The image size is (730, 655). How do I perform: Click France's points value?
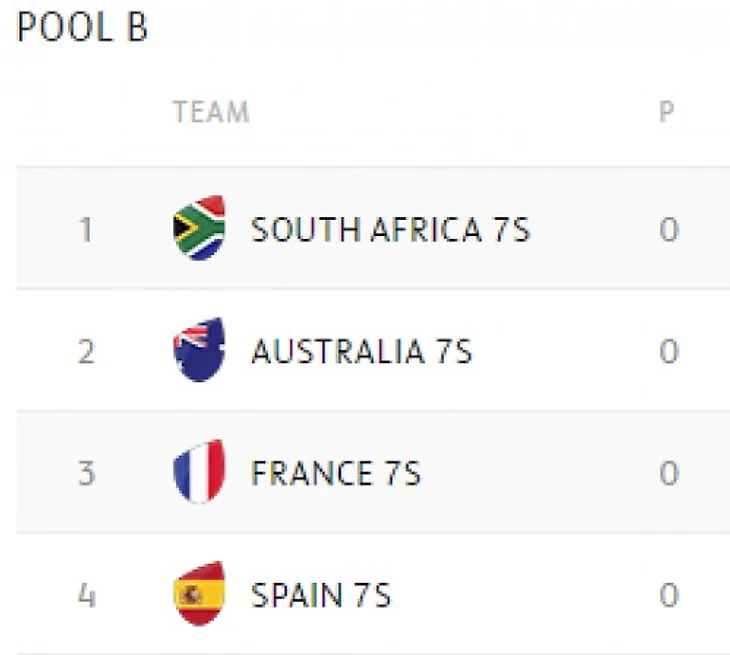coord(668,473)
